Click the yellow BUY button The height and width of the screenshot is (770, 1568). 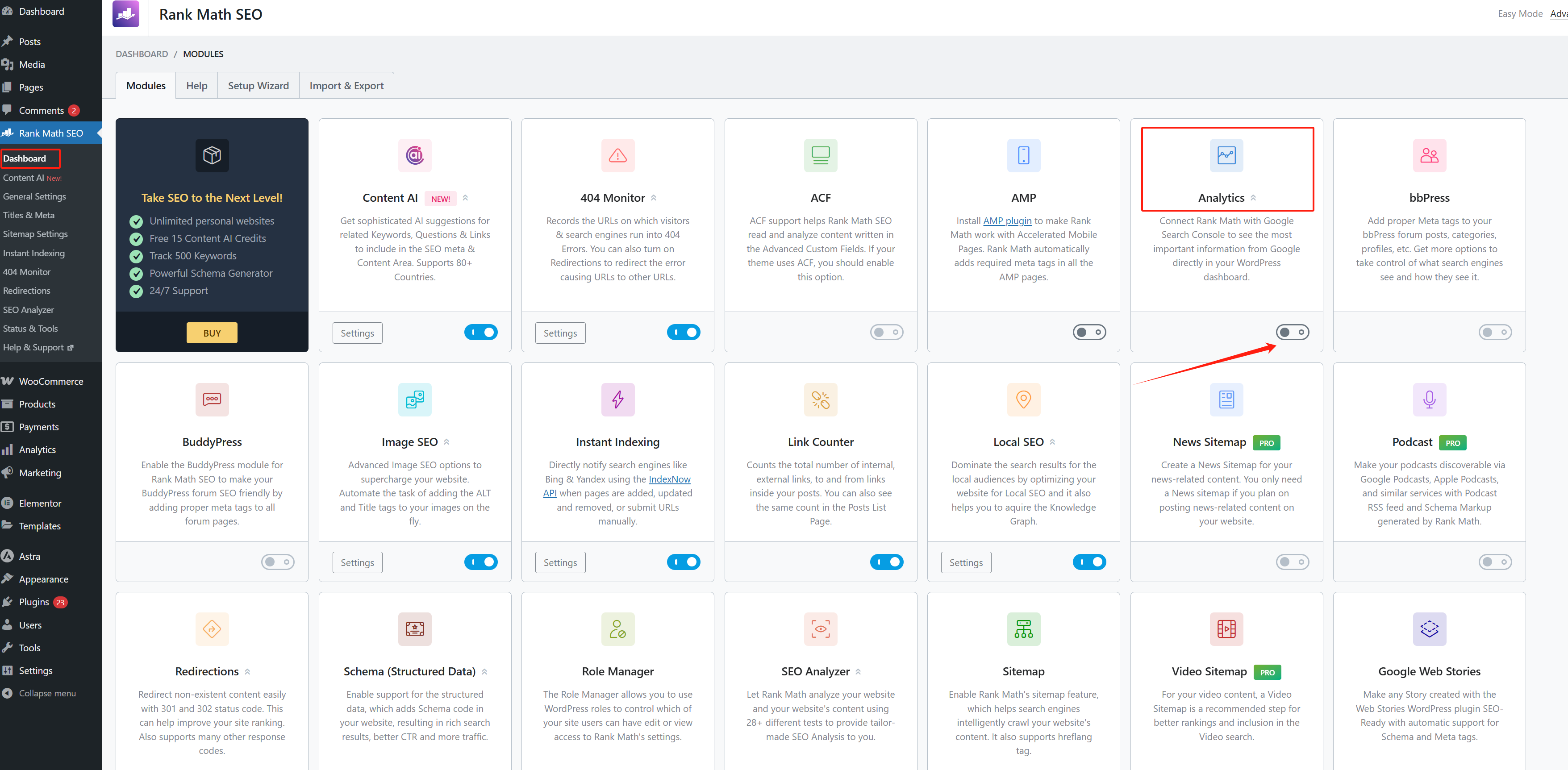point(212,333)
